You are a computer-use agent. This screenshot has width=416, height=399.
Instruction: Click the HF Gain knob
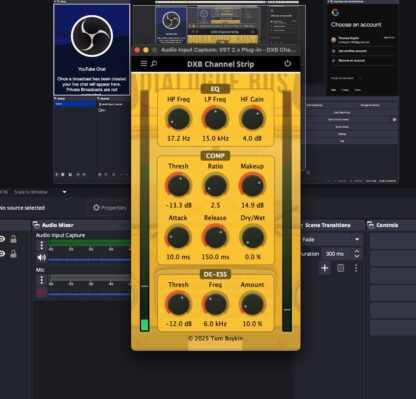pyautogui.click(x=252, y=119)
